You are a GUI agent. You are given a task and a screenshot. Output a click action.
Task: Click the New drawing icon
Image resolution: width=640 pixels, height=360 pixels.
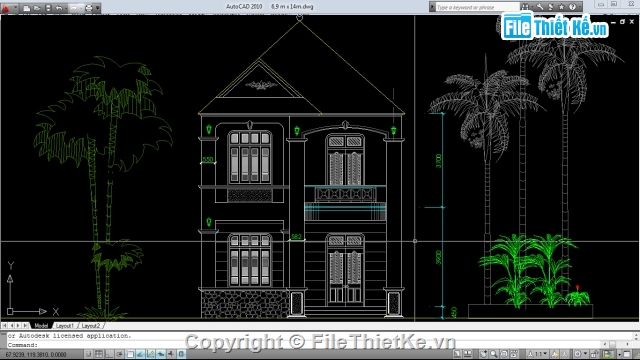tap(27, 8)
